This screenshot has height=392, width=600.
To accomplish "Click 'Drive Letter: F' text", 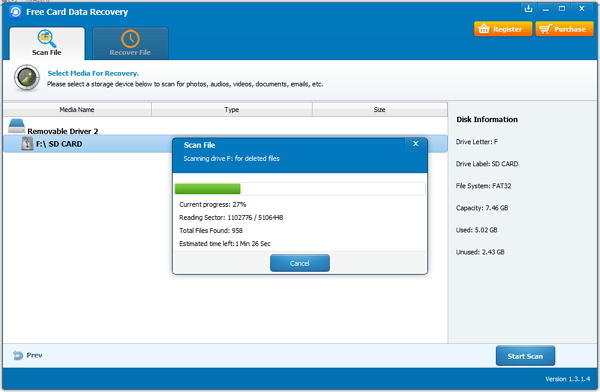I will [x=477, y=142].
